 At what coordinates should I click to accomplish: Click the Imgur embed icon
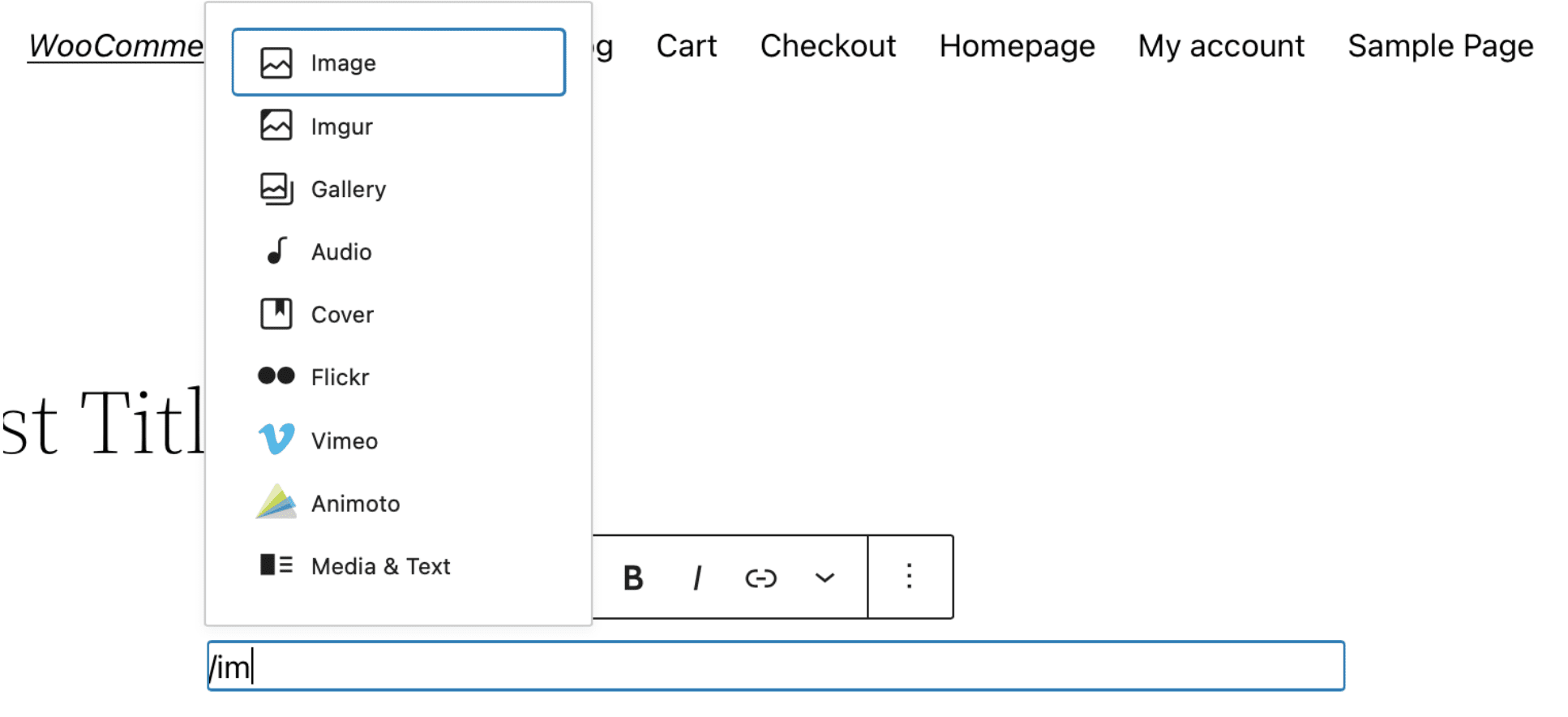276,126
